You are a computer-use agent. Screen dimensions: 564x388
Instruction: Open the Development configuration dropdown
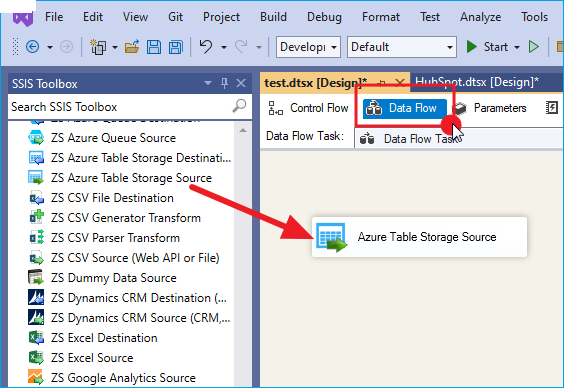(x=308, y=47)
